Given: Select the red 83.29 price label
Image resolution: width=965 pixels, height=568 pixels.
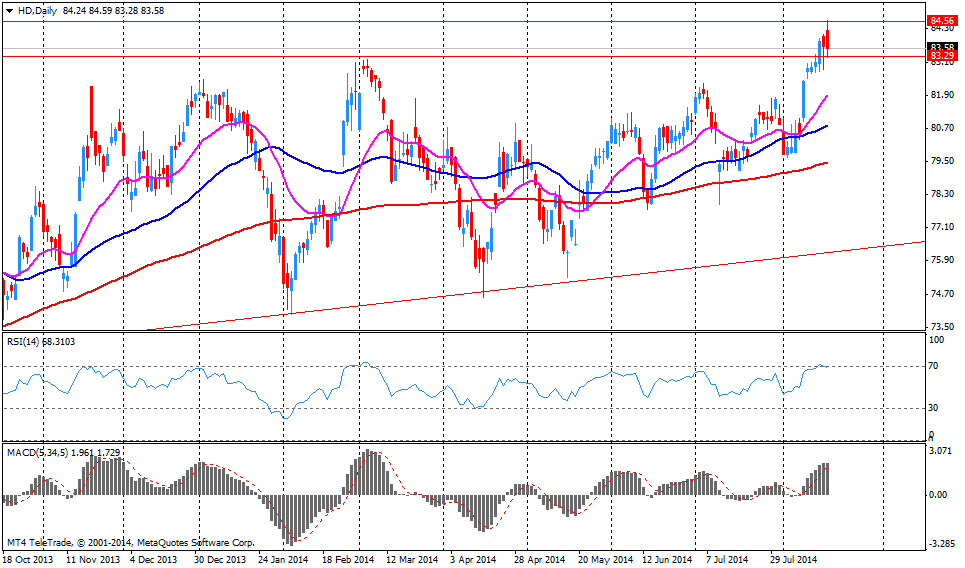Looking at the screenshot, I should 941,57.
